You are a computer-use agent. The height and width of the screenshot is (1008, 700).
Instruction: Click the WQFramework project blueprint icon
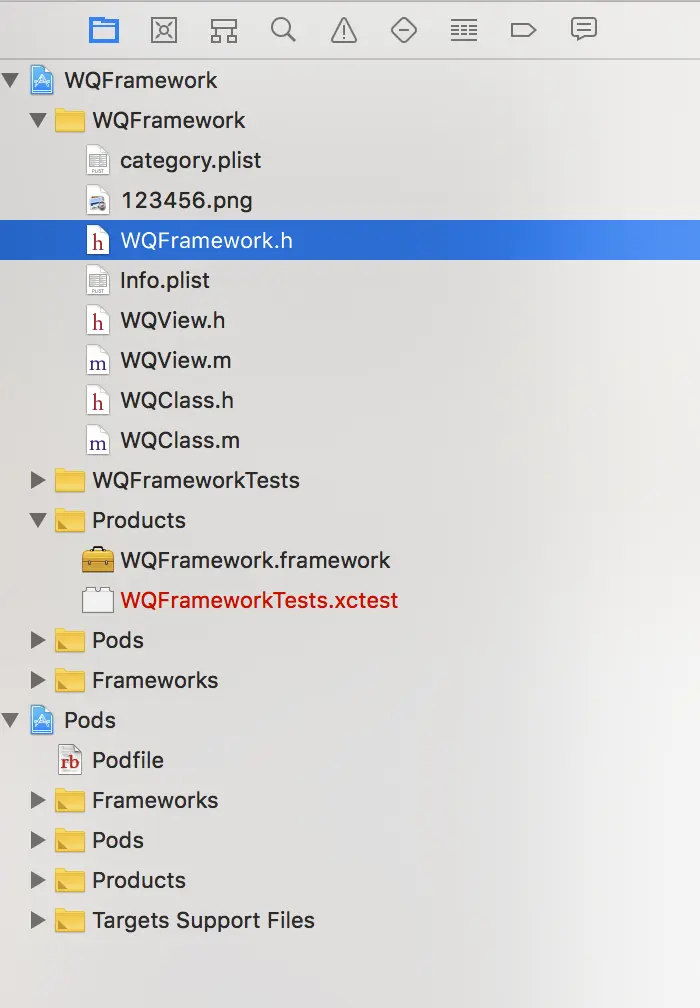42,80
